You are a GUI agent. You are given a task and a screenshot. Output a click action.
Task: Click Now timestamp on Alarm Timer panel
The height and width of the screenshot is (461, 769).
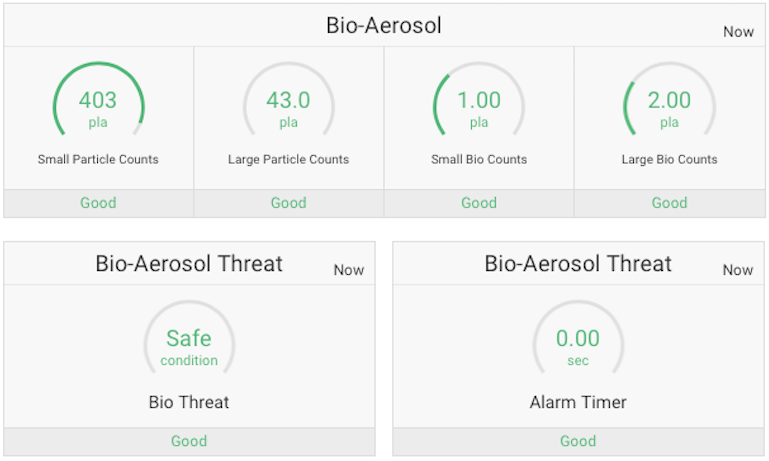coord(738,270)
